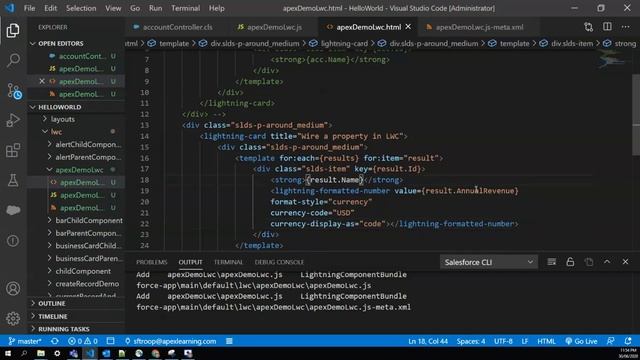Viewport: 640px width, 360px height.
Task: Open the Source Control view
Action: 14,91
